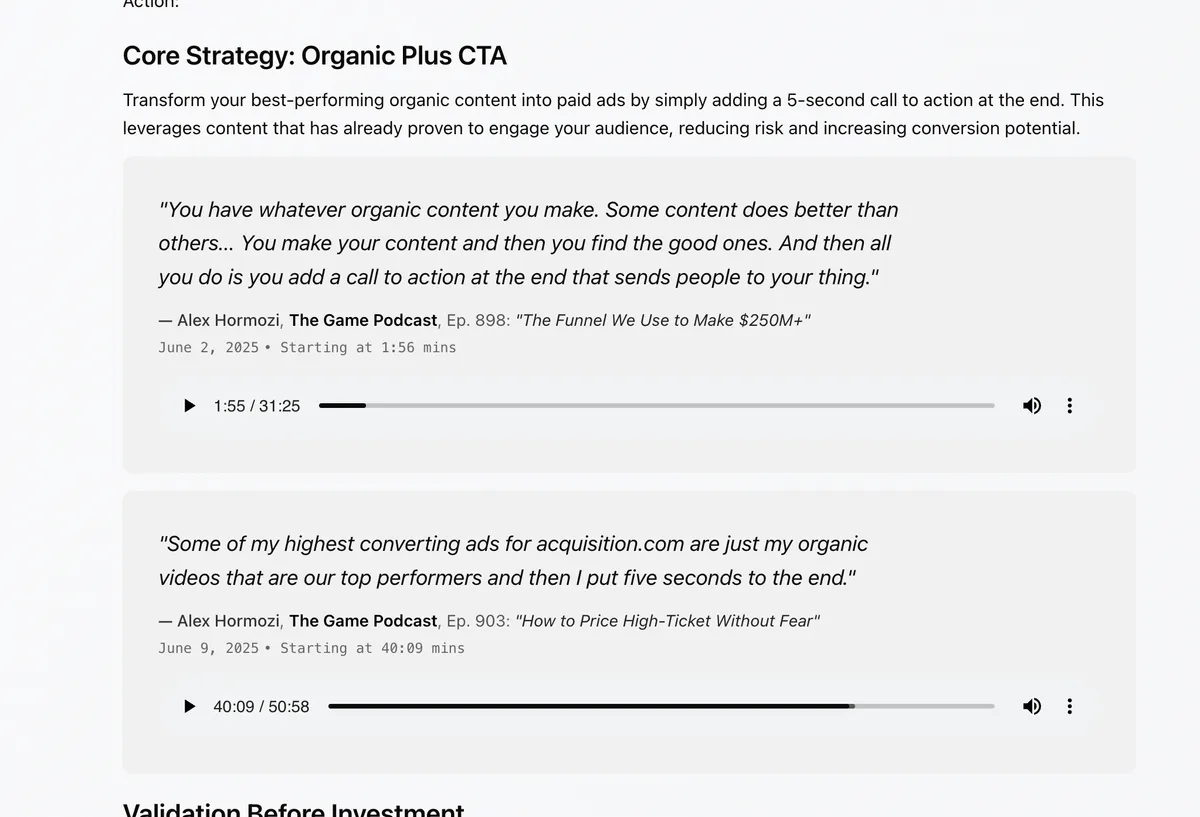The width and height of the screenshot is (1200, 817).
Task: Click the title "How to Price High-Ticket Without Fear"
Action: (667, 621)
